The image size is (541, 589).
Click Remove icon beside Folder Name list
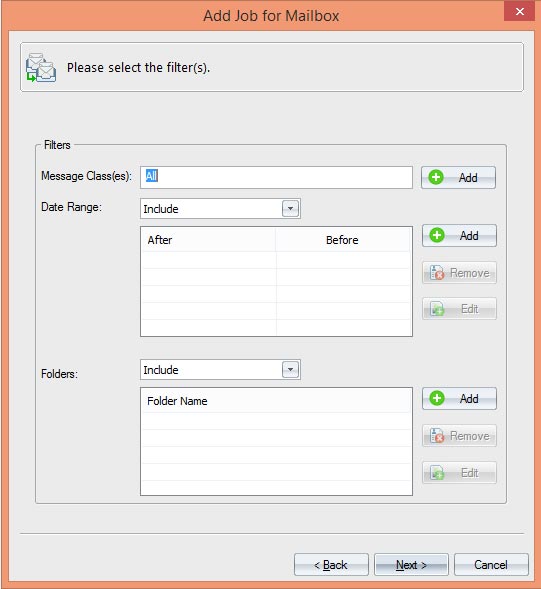(x=437, y=436)
